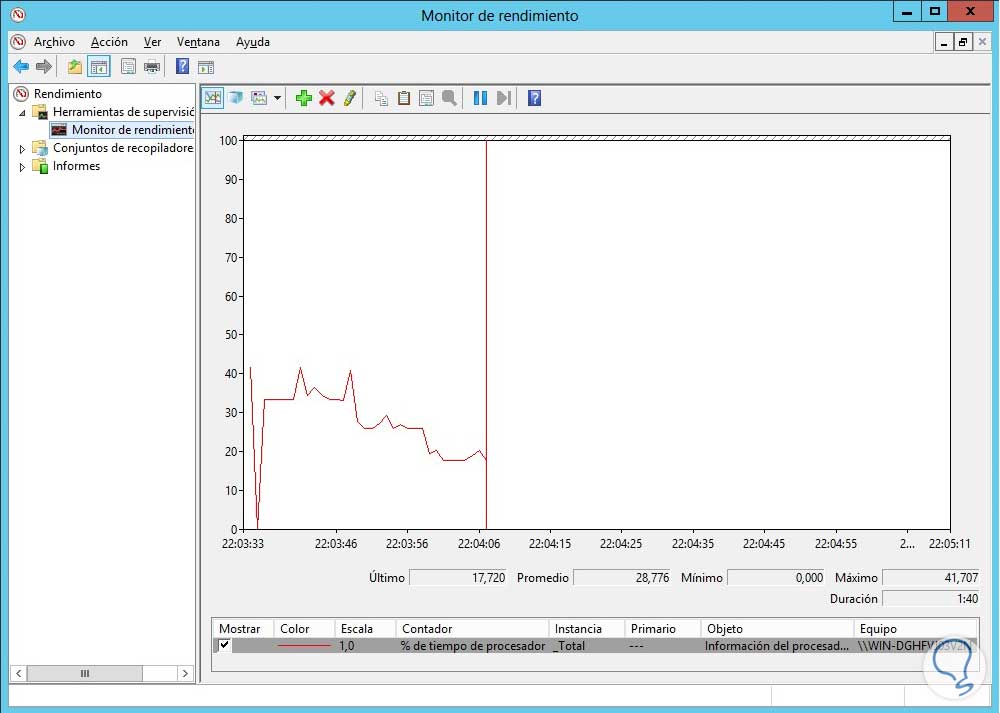
Task: Click the change graph type icon
Action: pyautogui.click(x=259, y=98)
